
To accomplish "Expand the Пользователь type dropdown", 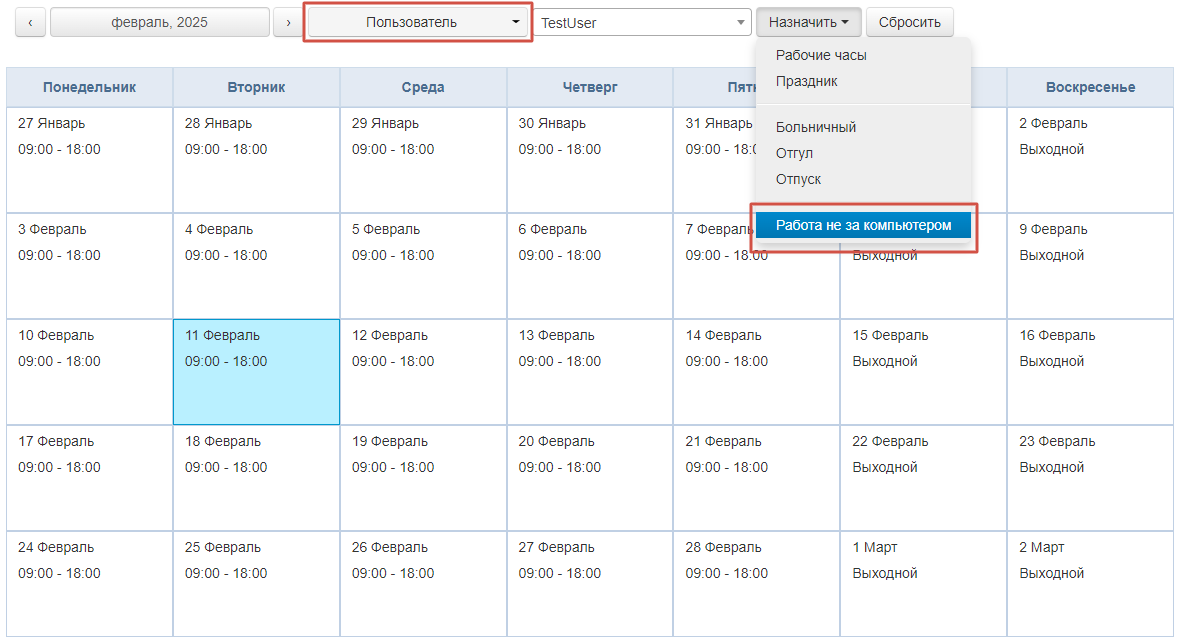I will (417, 22).
